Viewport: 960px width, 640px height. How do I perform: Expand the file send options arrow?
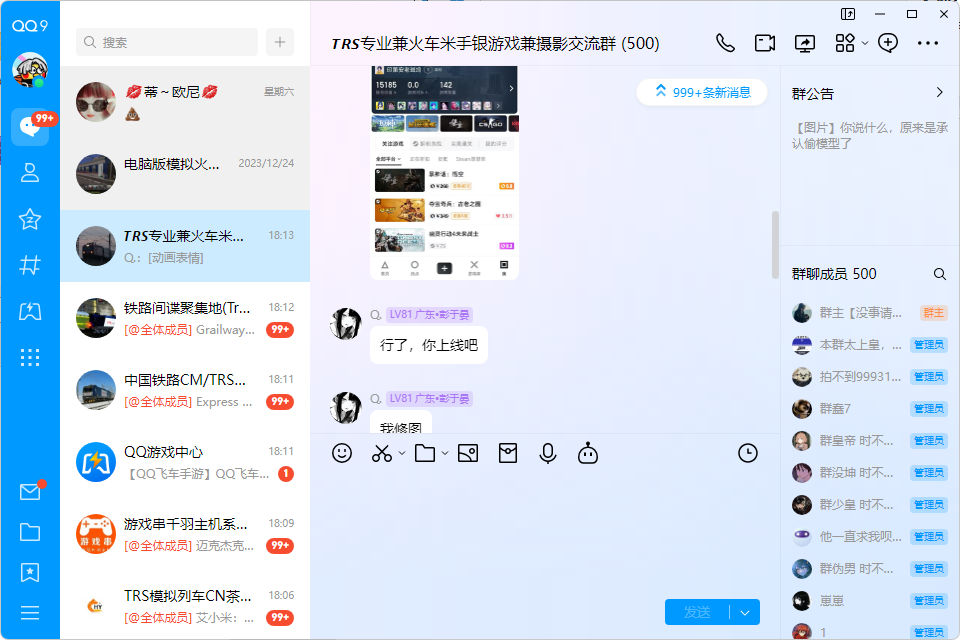[445, 453]
